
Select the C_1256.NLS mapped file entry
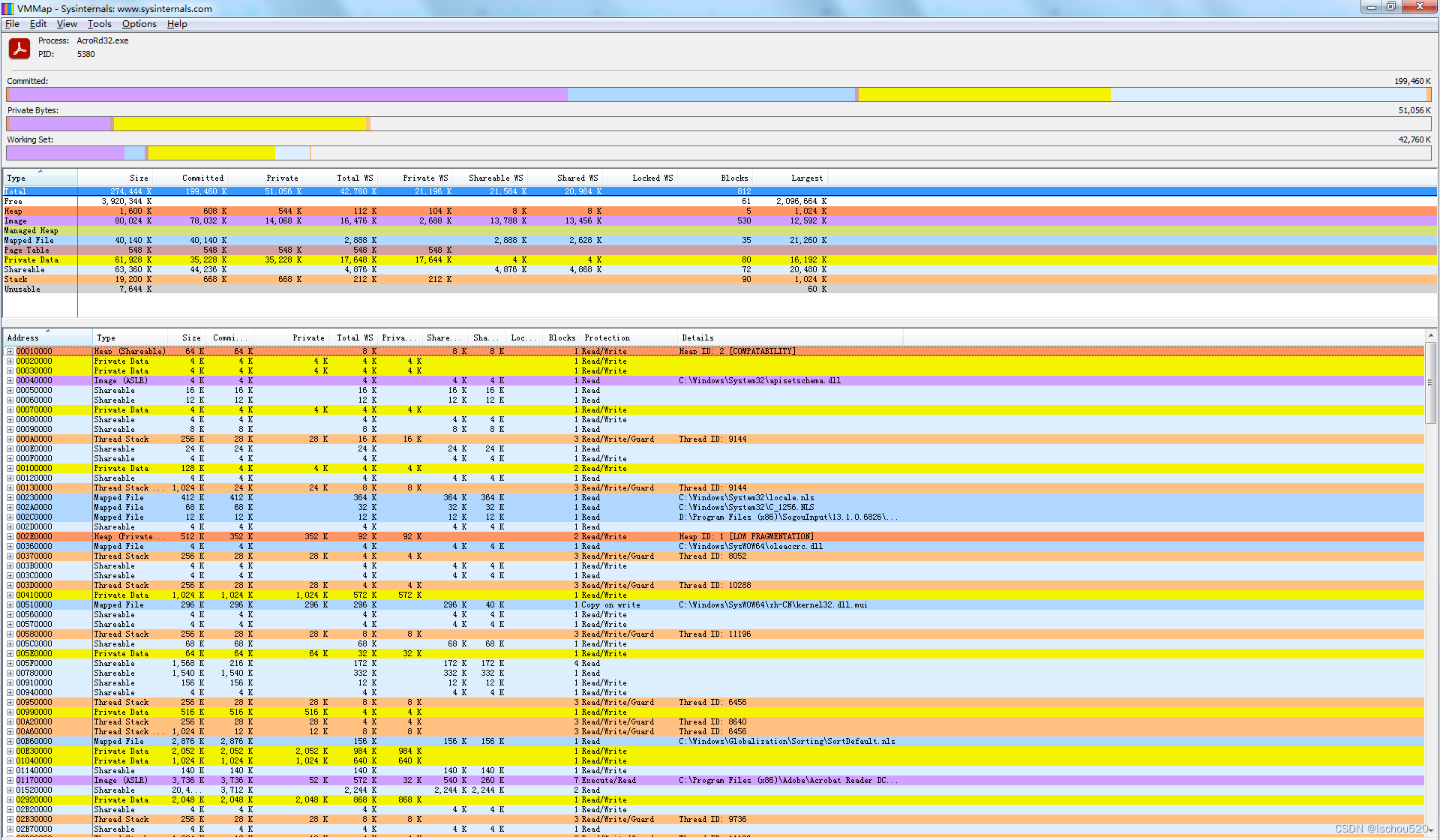tap(746, 507)
